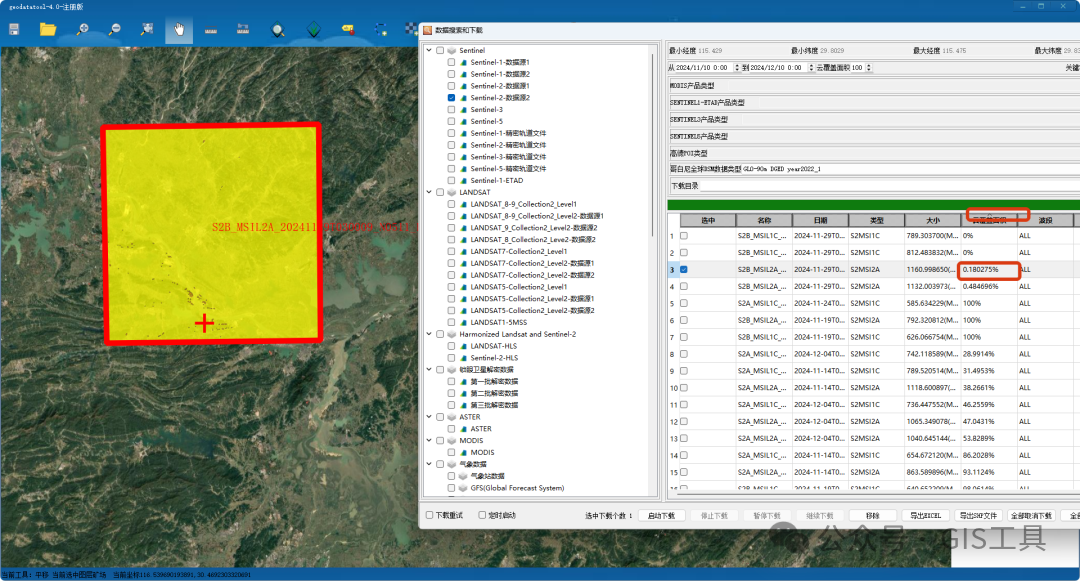1080x581 pixels.
Task: Check LANDSAT_9_Collection2_Level2-数据源2 box
Action: point(451,228)
